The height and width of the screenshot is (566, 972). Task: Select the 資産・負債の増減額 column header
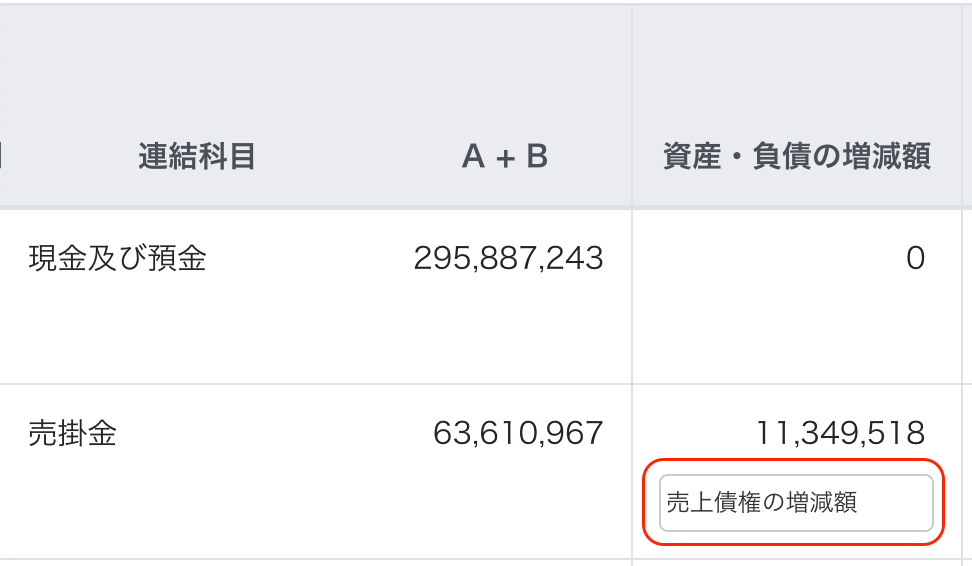[x=797, y=157]
